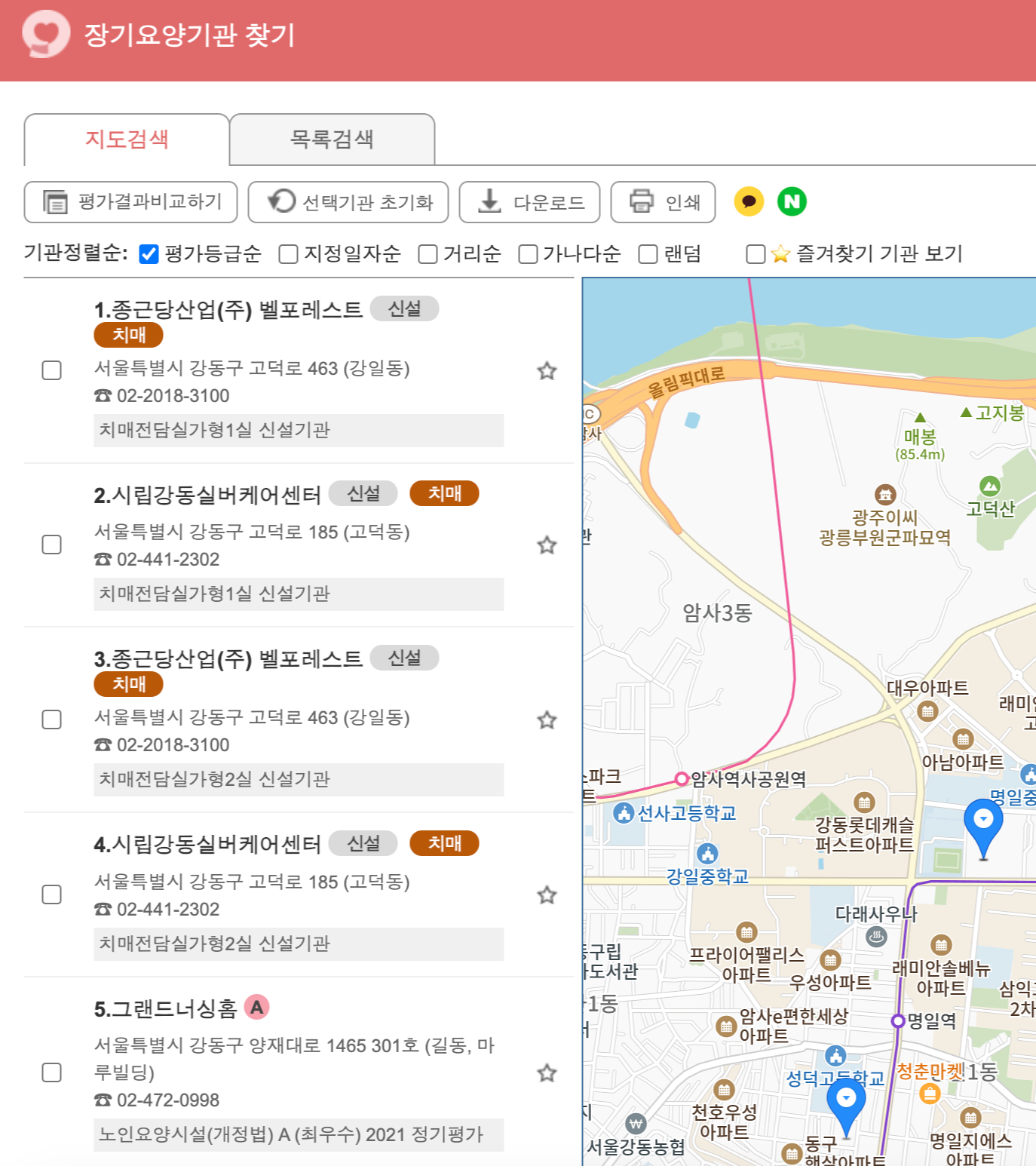Favorite star for item 1 종근당산업 벨포레스트
This screenshot has height=1166, width=1036.
(547, 370)
